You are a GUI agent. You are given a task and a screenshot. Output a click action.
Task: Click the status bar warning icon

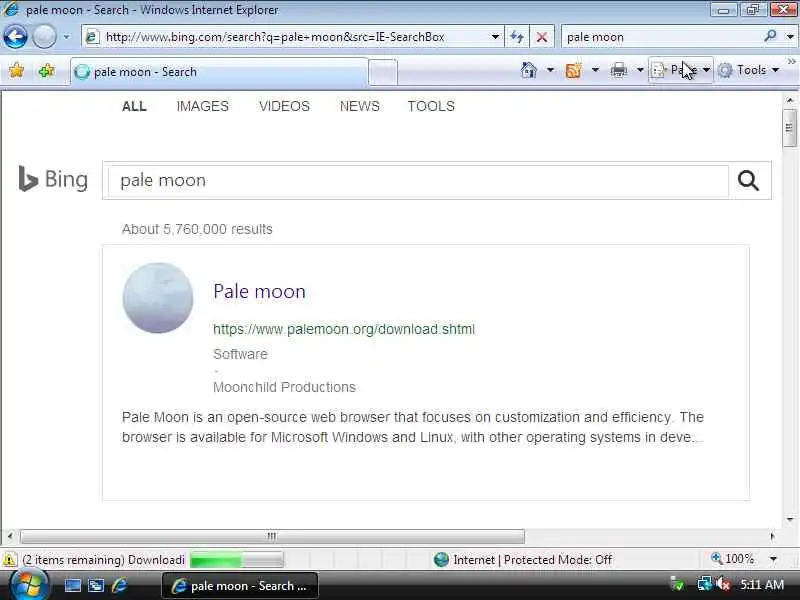coord(10,560)
